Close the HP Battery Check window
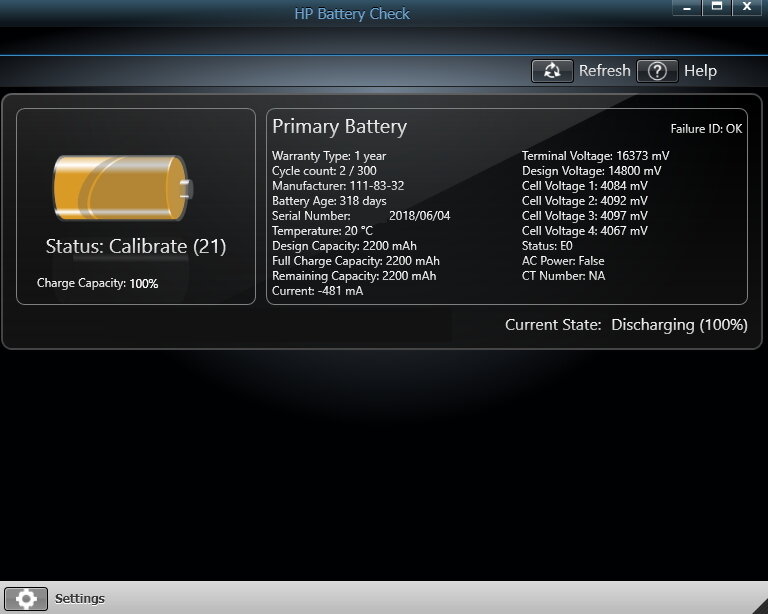The image size is (768, 614). pyautogui.click(x=747, y=7)
